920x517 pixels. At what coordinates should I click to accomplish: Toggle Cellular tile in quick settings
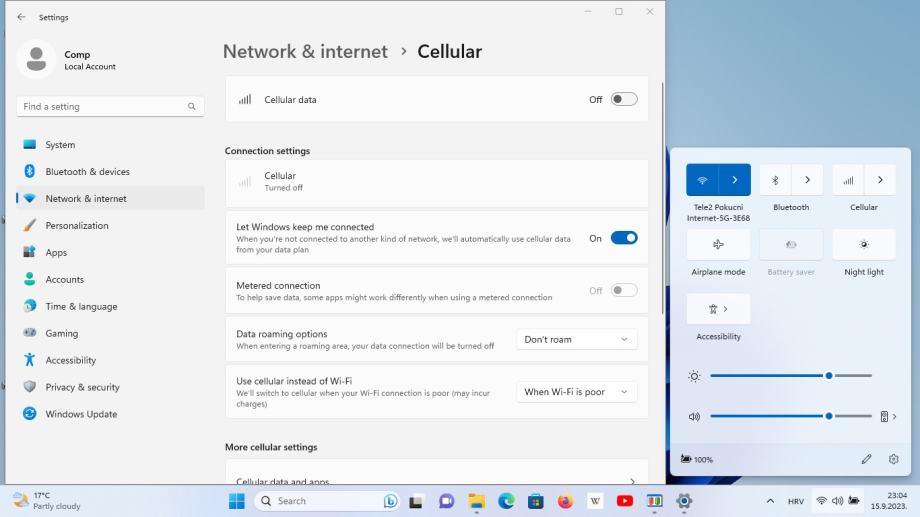tap(848, 180)
